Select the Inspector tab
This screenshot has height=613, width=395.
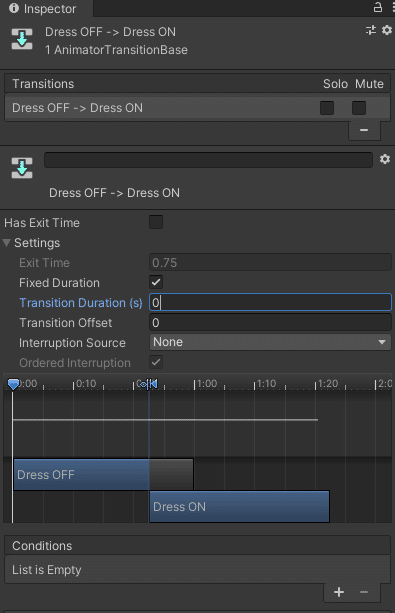pos(46,9)
